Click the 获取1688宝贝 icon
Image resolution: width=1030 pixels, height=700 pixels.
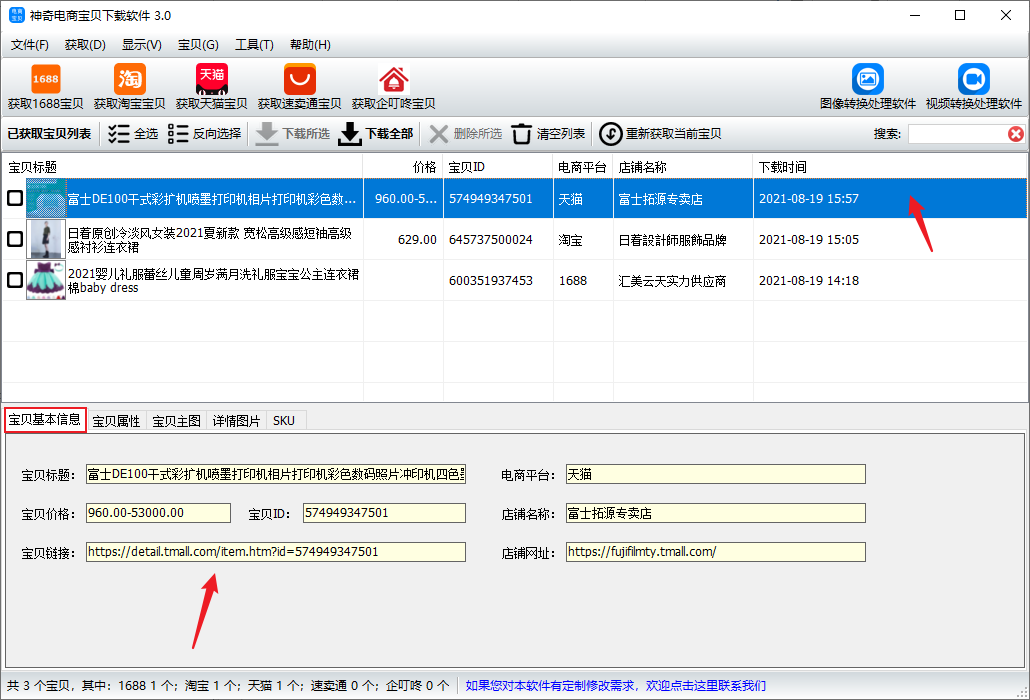click(45, 80)
